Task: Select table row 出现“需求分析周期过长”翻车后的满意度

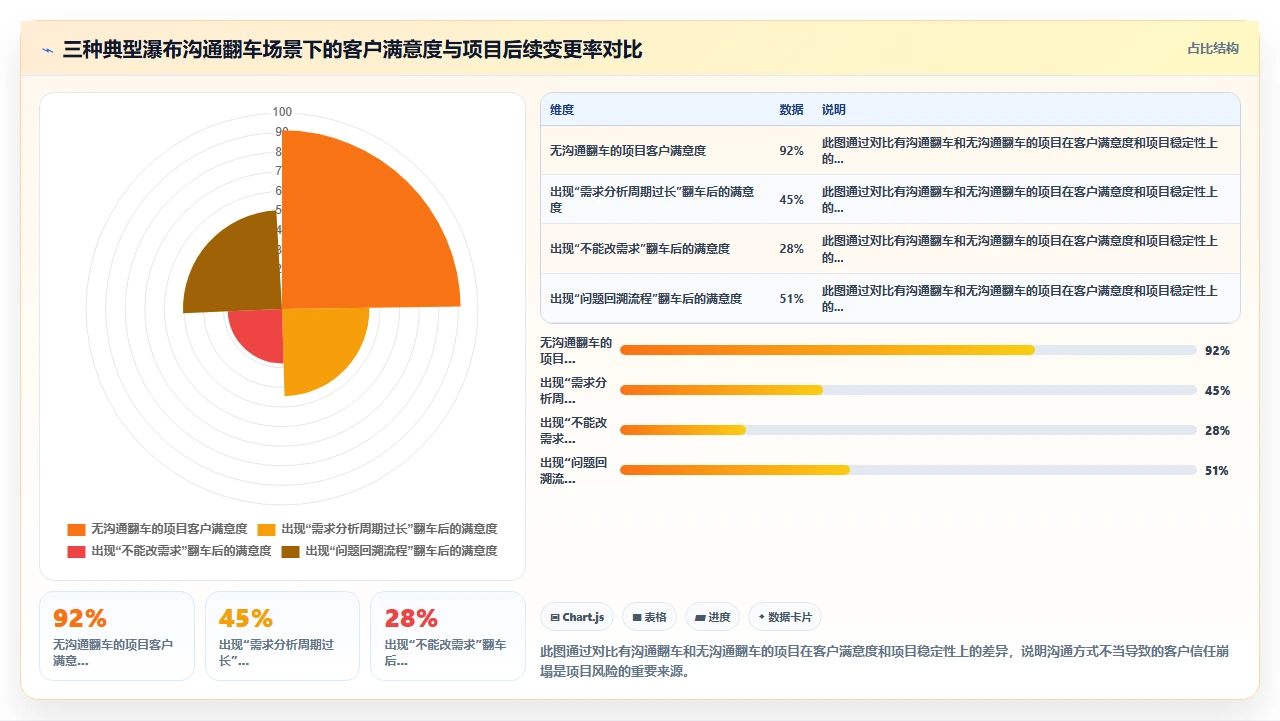Action: (x=890, y=199)
